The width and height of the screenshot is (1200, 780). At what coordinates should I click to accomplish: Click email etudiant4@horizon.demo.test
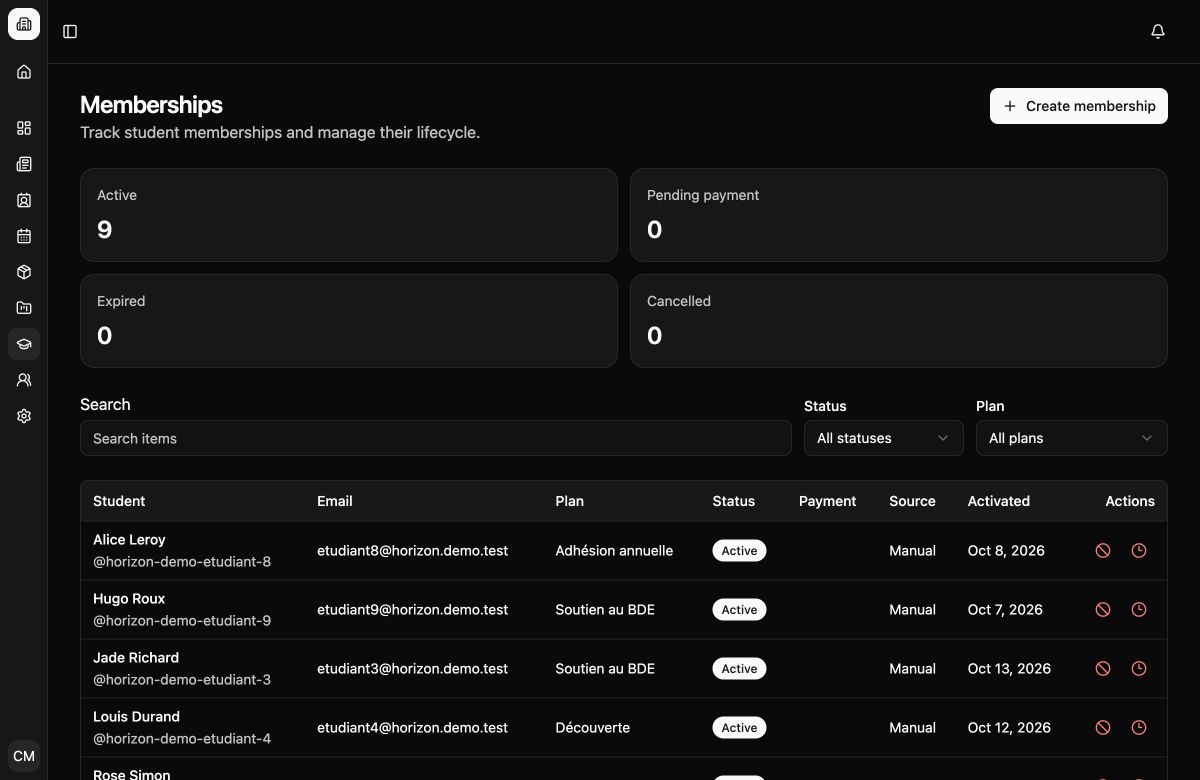click(413, 728)
